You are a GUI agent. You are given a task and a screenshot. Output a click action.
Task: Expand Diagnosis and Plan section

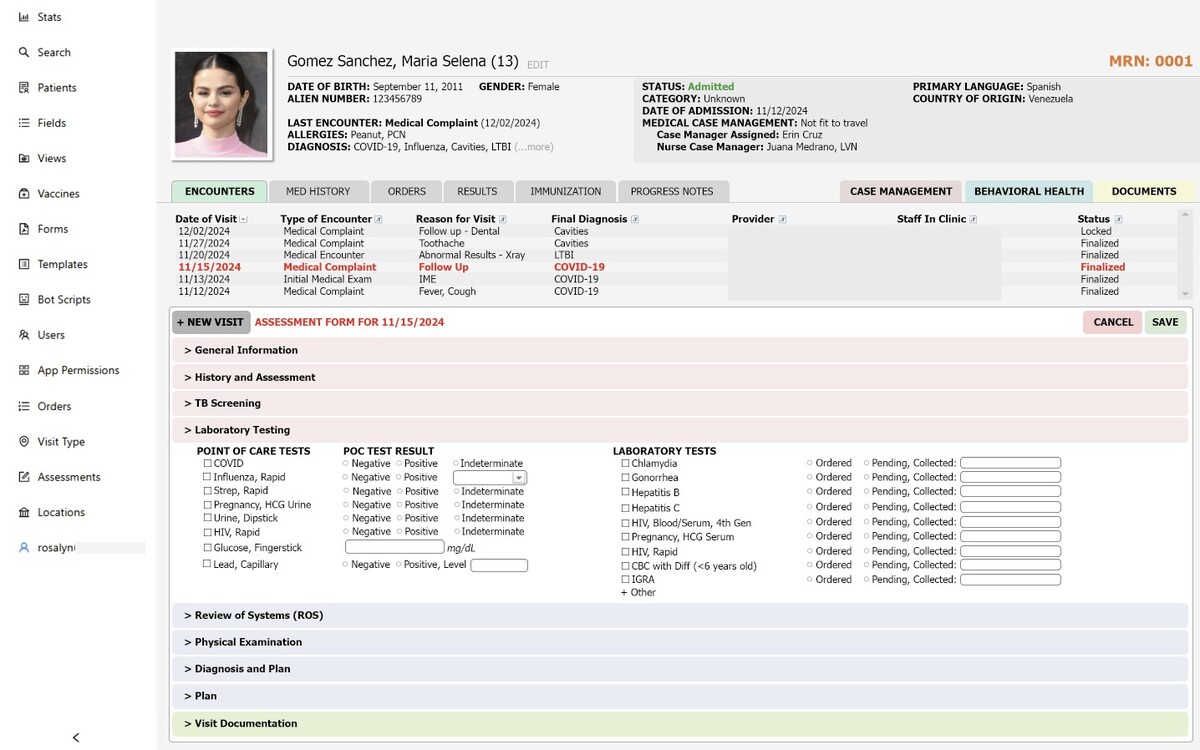(x=680, y=669)
